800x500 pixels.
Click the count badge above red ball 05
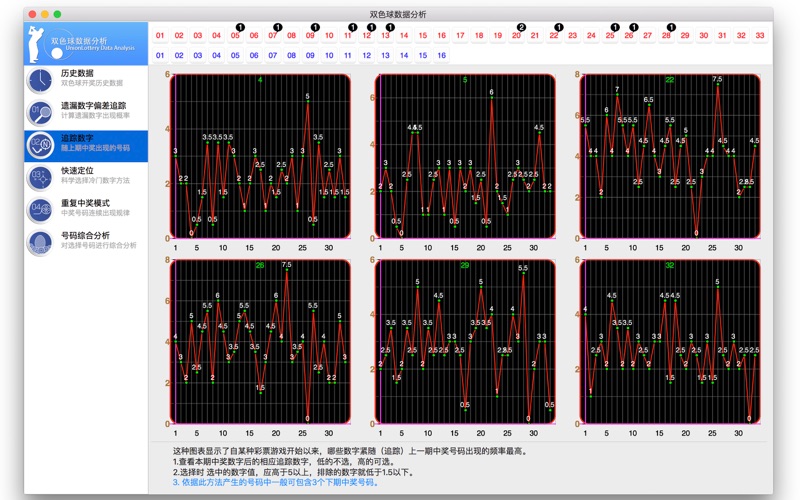[240, 27]
